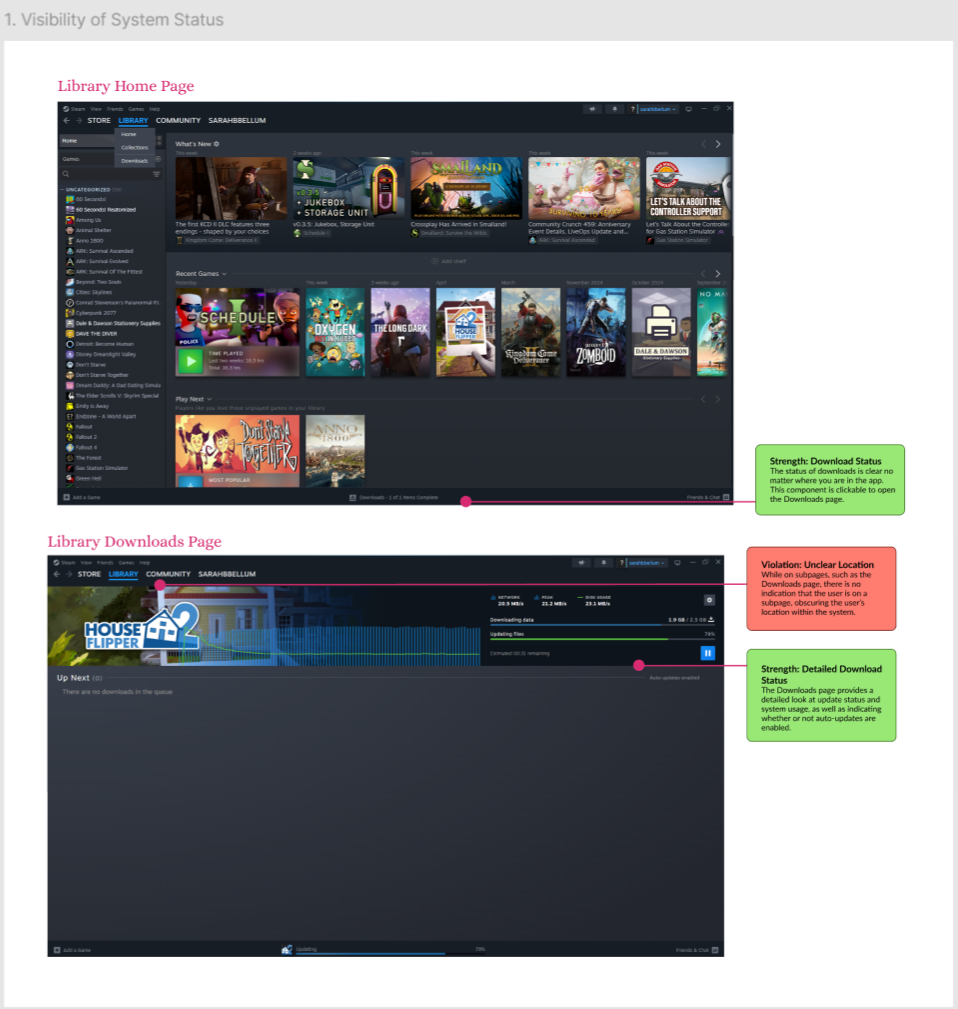Select Collections in Library dropdown menu
Screen dimensions: 958x1009
pos(134,147)
